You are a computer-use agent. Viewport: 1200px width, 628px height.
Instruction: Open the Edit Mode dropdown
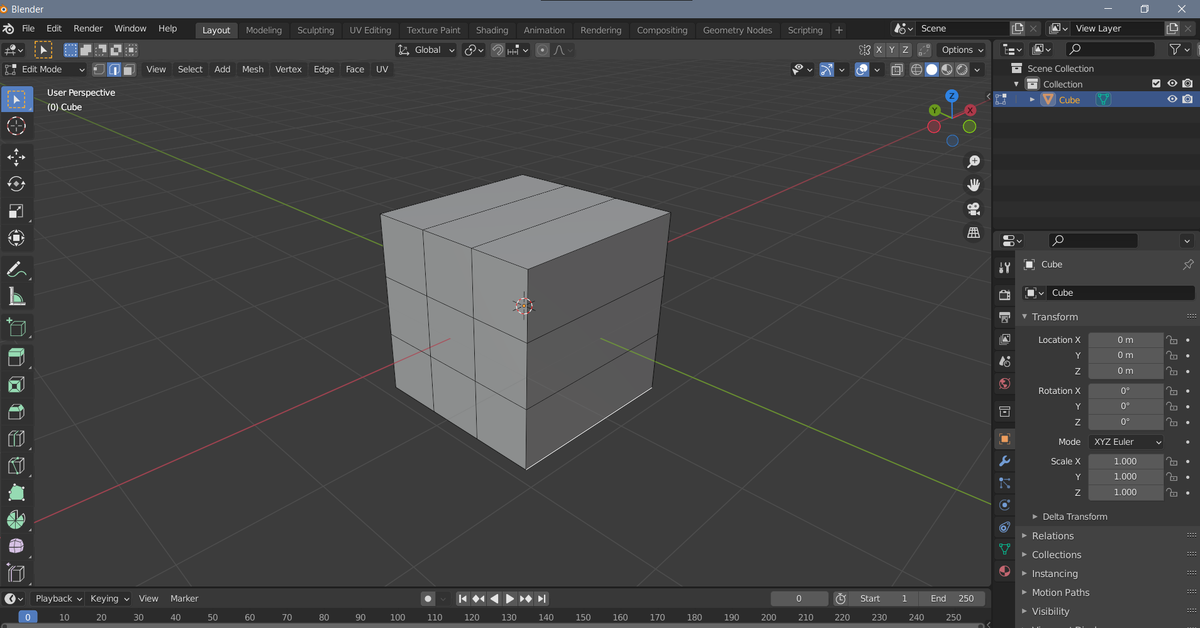(x=45, y=69)
